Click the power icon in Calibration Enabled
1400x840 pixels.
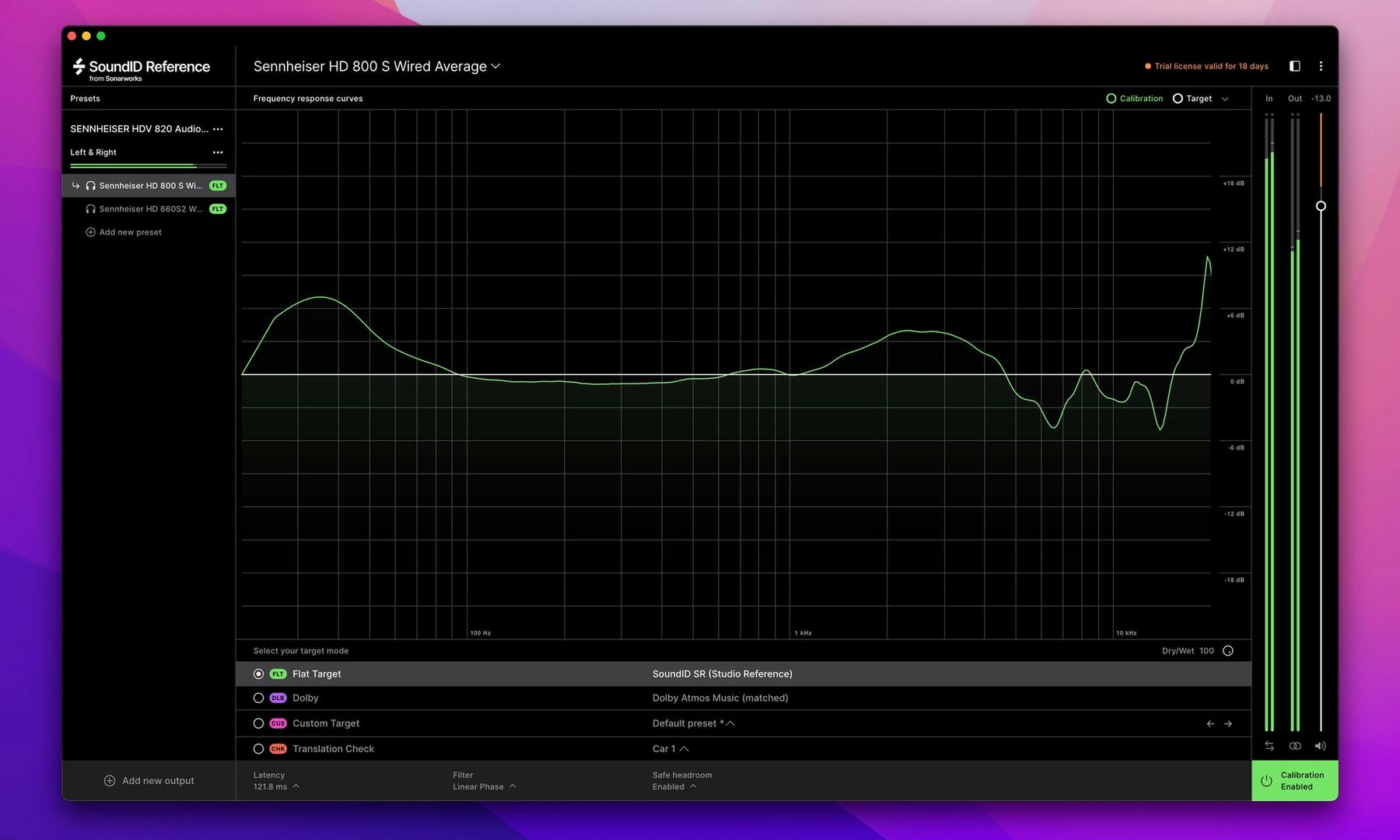1266,781
